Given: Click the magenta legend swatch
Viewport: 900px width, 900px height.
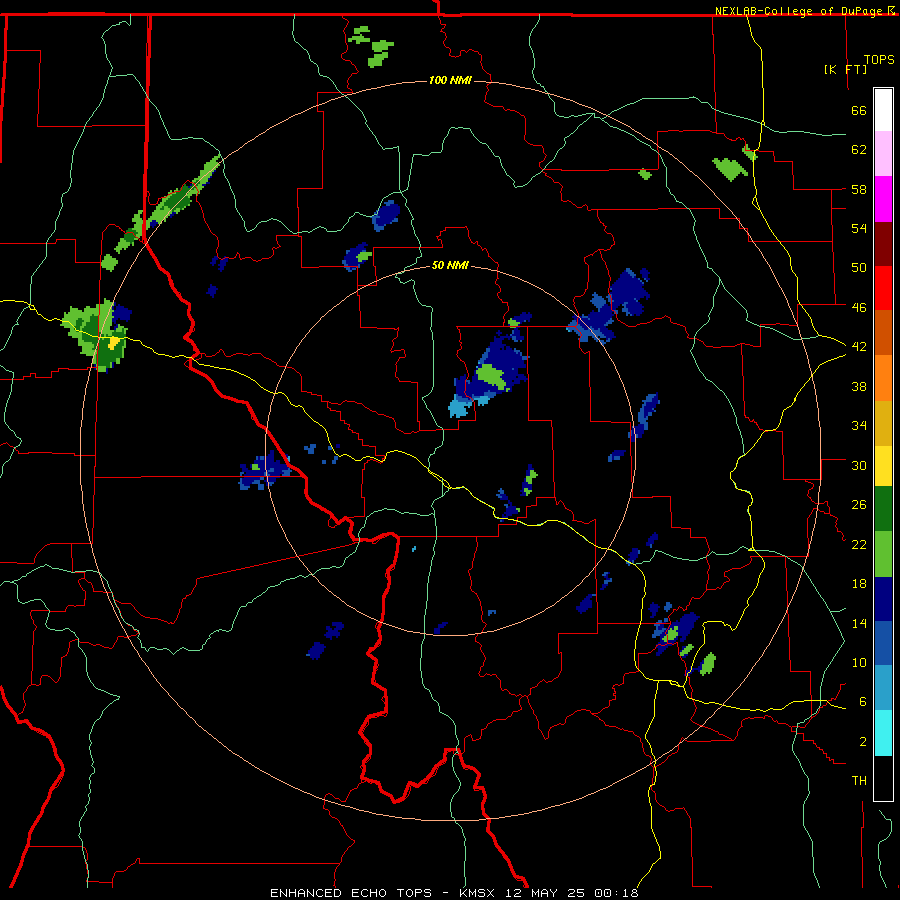Looking at the screenshot, I should [x=883, y=199].
